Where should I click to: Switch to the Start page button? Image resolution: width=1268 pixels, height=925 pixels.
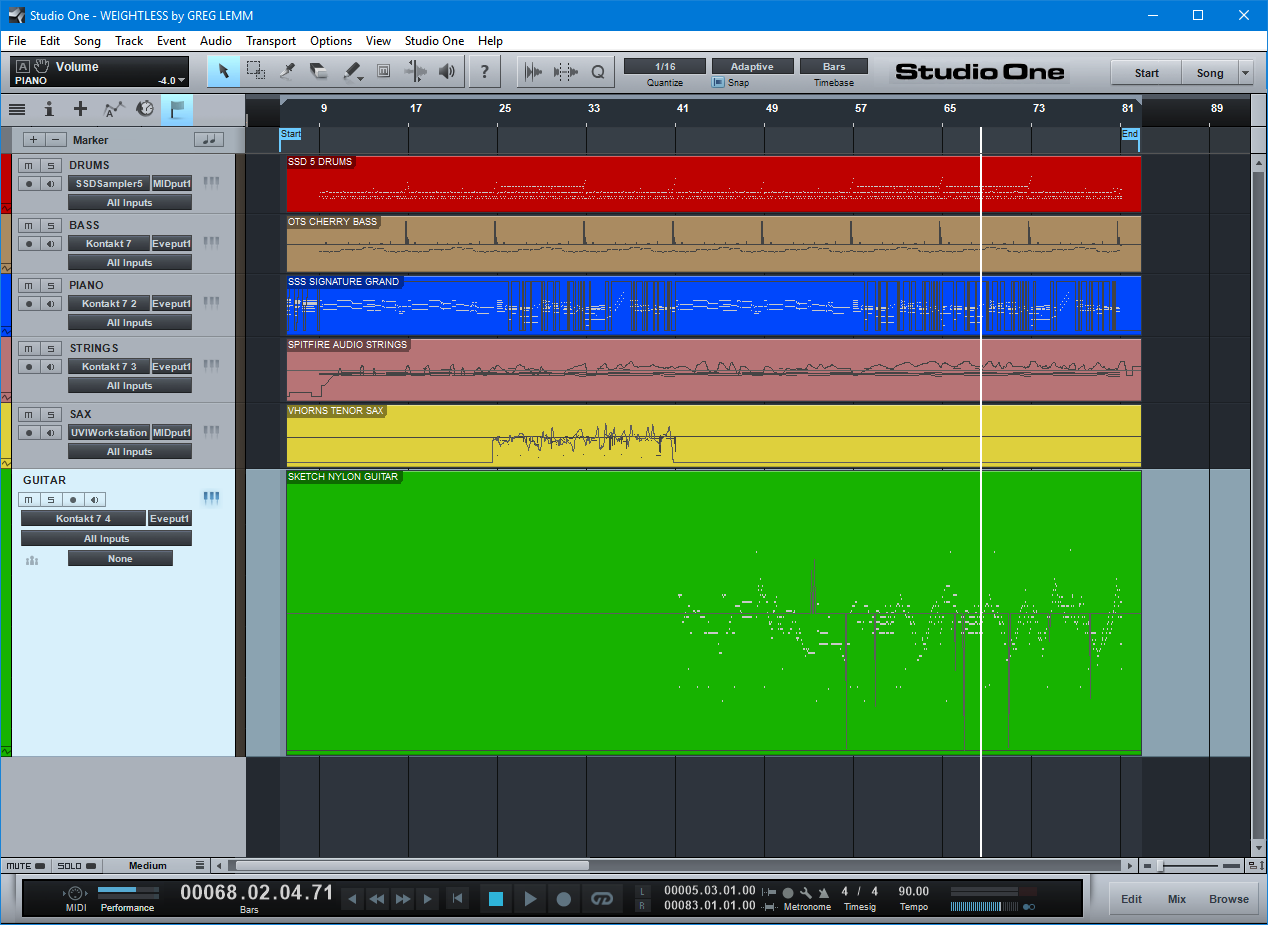point(1146,72)
